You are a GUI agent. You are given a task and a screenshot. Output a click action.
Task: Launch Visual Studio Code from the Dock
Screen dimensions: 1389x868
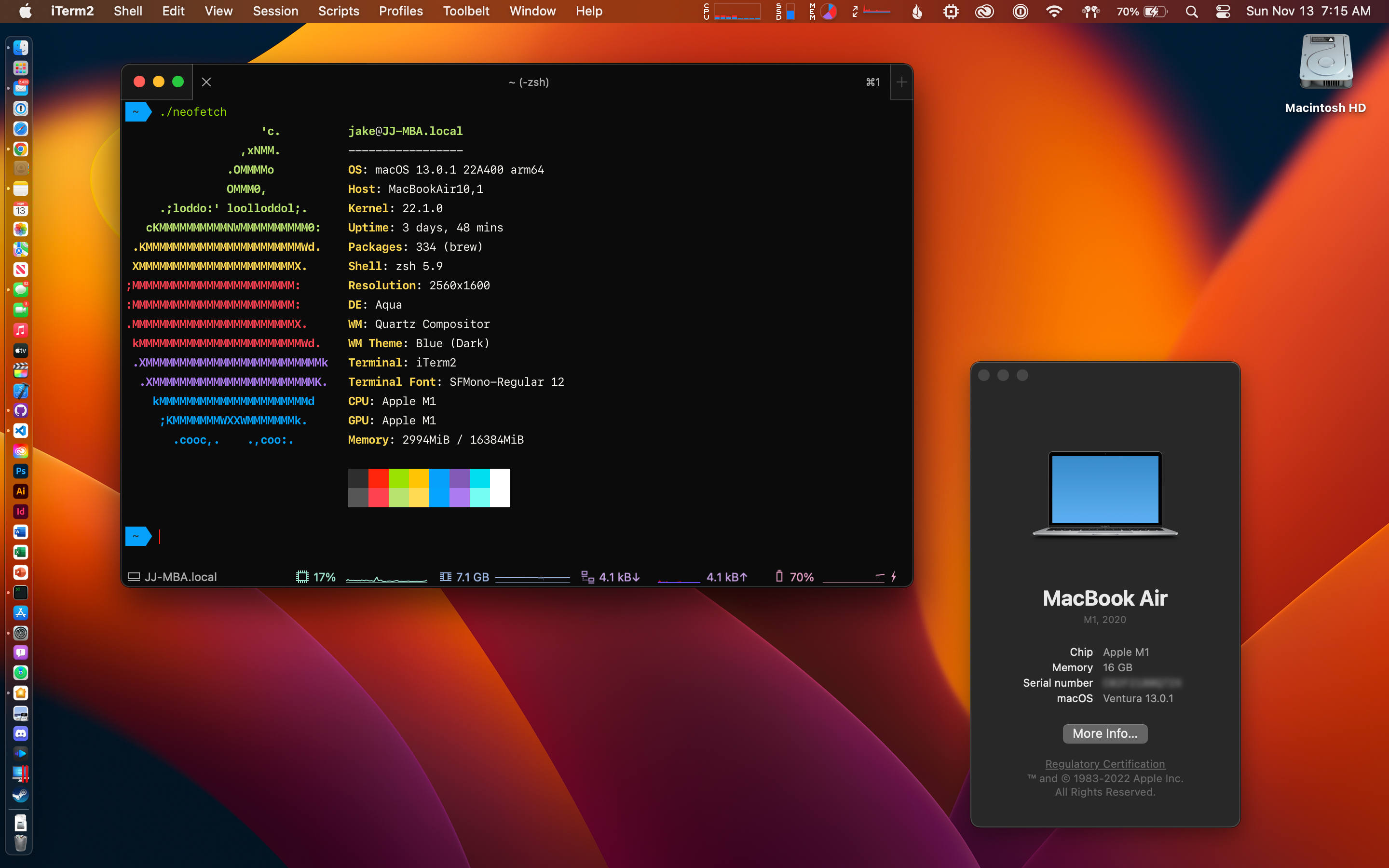(21, 431)
